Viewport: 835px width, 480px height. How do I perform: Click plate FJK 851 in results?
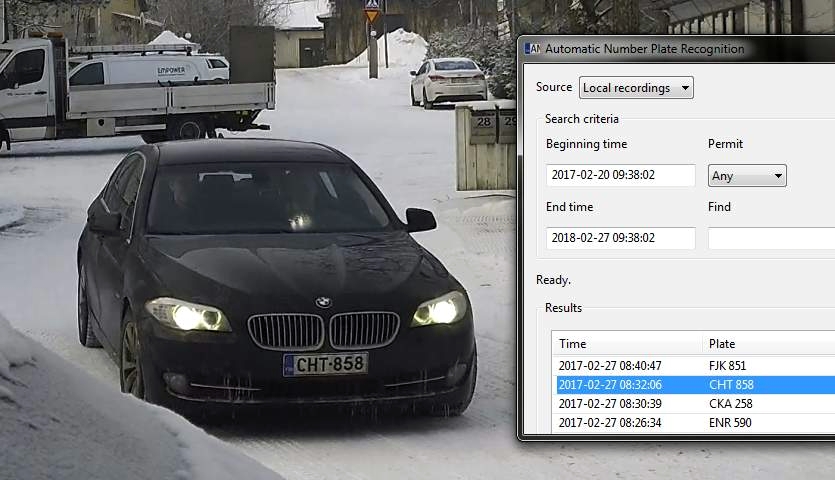(728, 366)
